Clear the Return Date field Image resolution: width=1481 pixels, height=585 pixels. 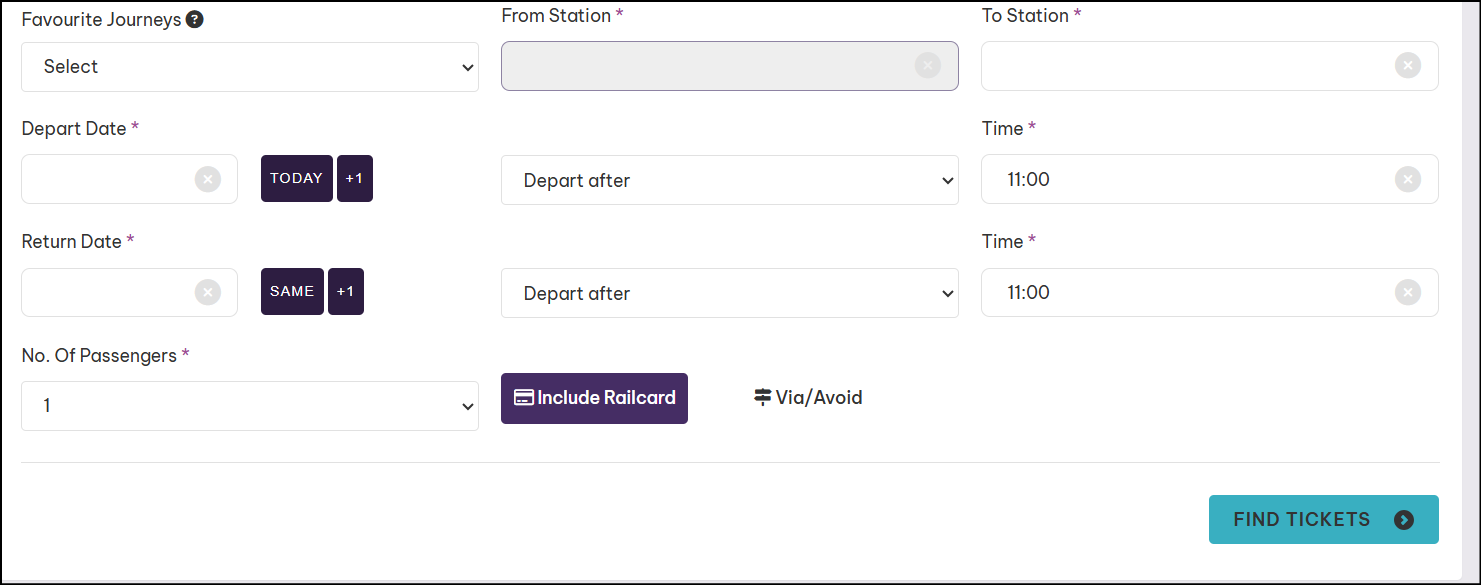click(208, 292)
